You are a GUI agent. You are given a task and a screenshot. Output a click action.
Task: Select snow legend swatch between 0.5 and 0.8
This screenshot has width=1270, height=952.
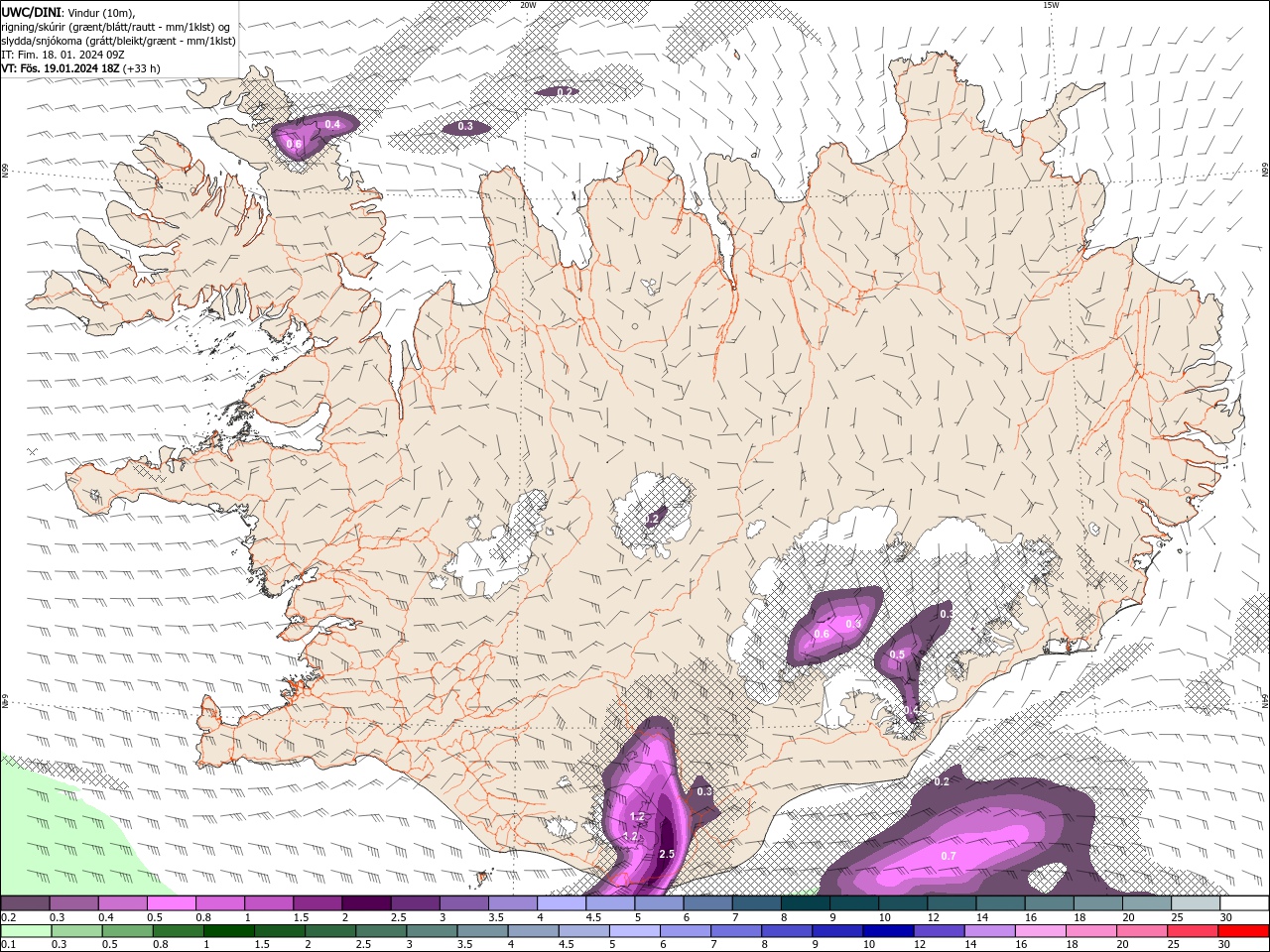point(172,903)
